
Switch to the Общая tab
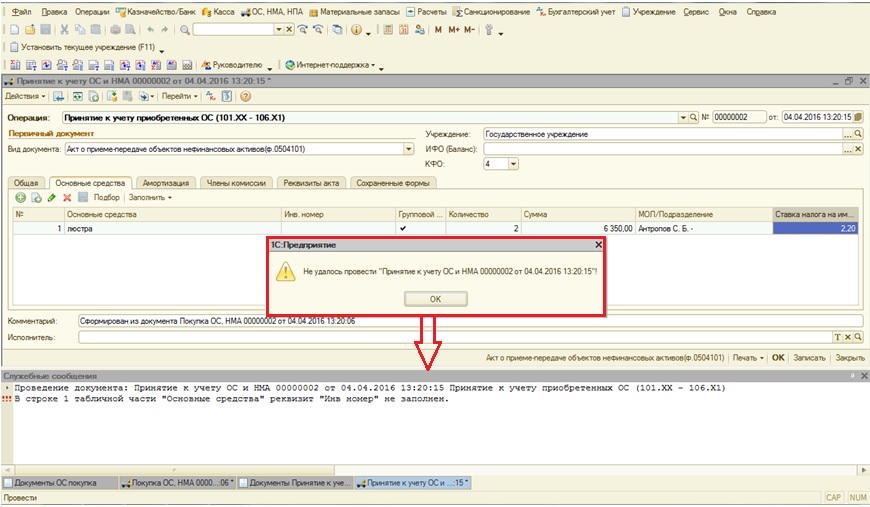point(26,182)
